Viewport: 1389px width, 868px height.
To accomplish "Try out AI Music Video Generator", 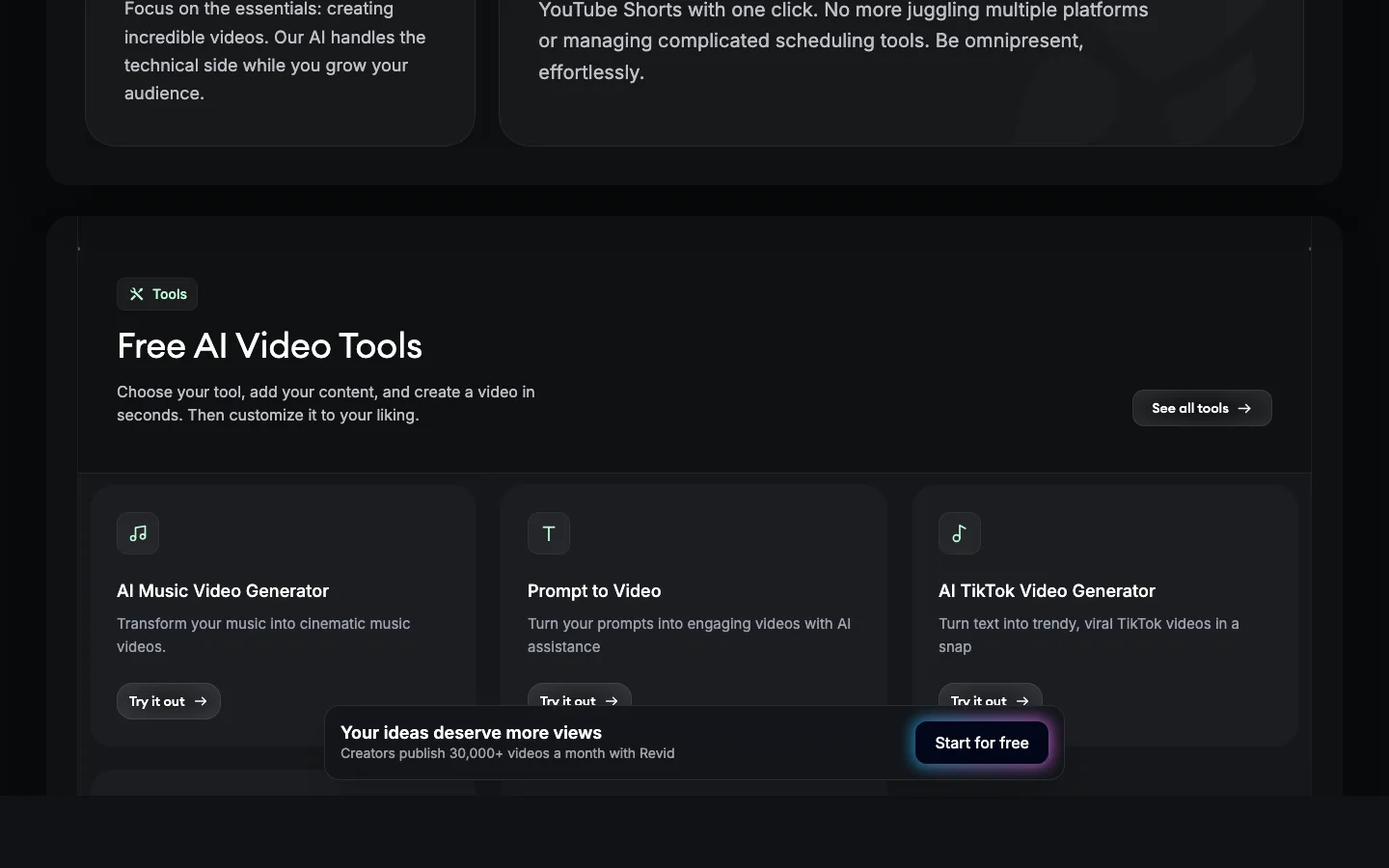I will (x=169, y=701).
